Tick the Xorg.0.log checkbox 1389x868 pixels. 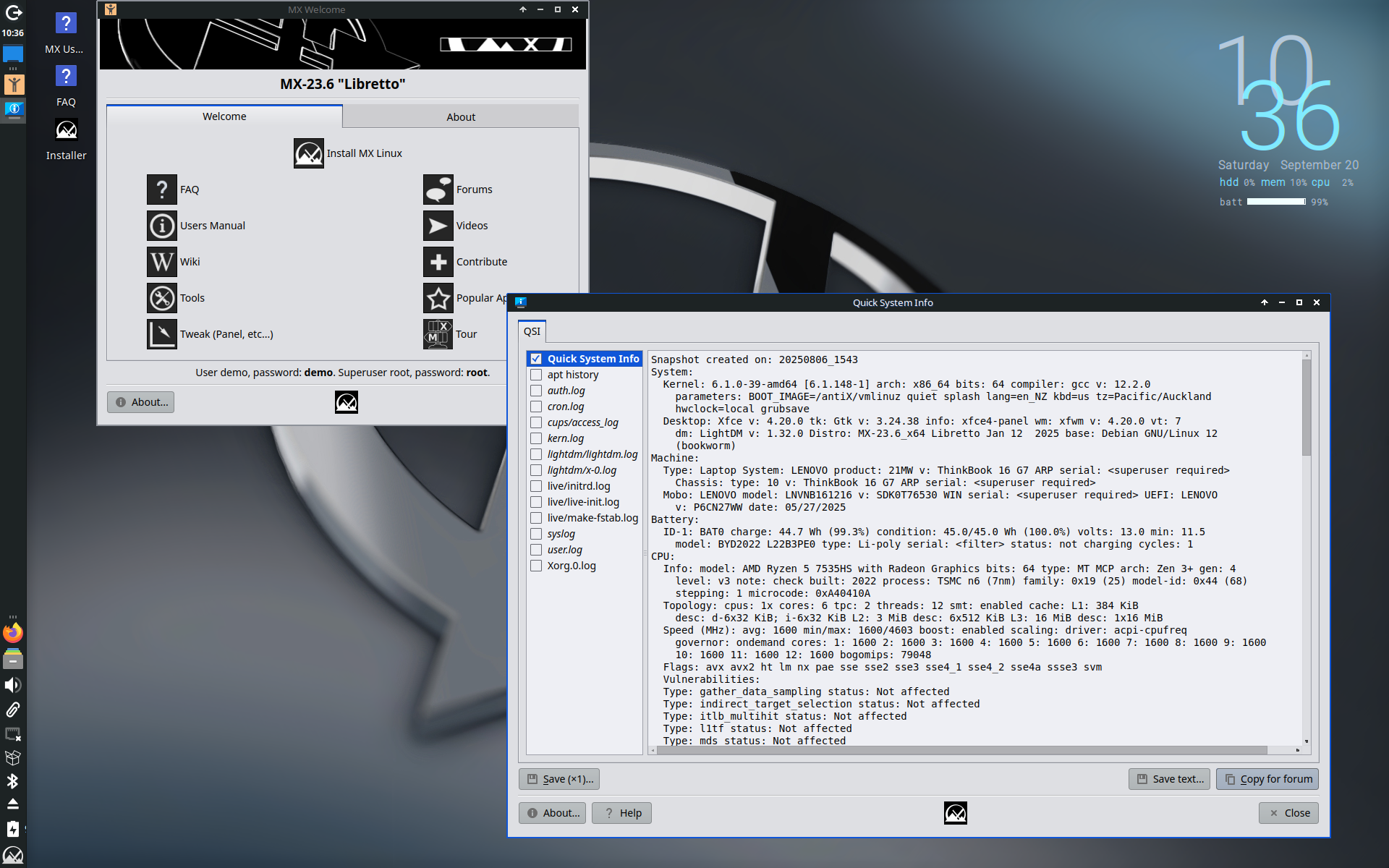click(536, 566)
